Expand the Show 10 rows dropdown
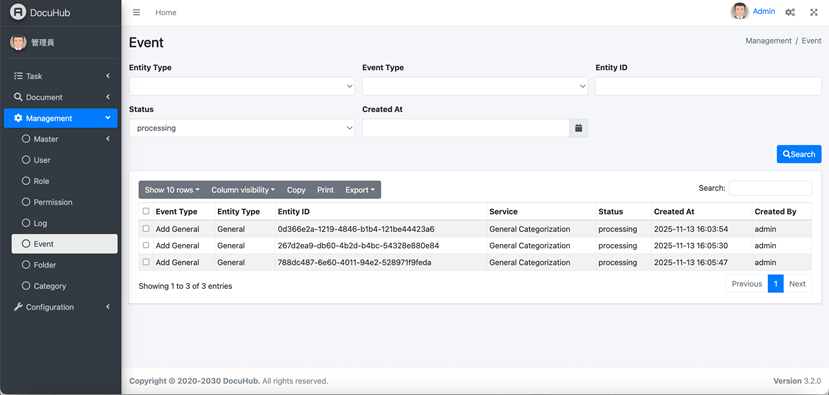Viewport: 829px width, 395px height. coord(172,190)
